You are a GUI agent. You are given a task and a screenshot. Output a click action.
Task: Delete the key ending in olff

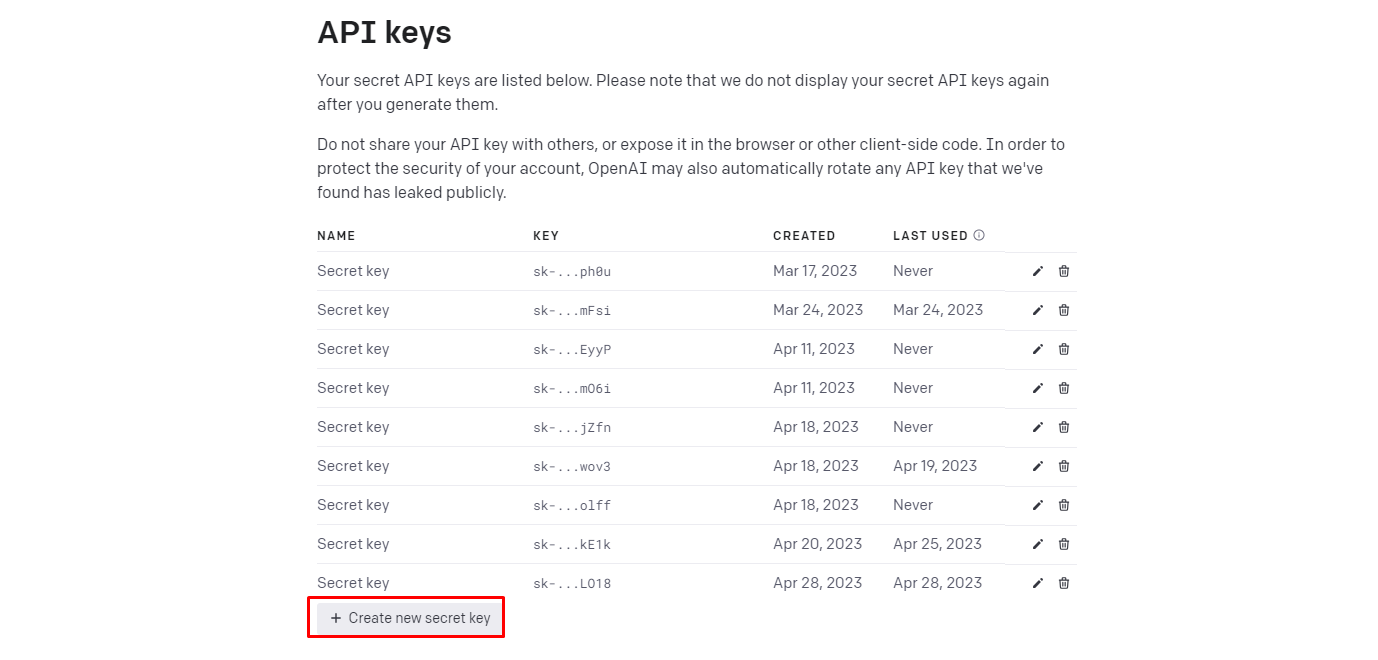(x=1064, y=505)
